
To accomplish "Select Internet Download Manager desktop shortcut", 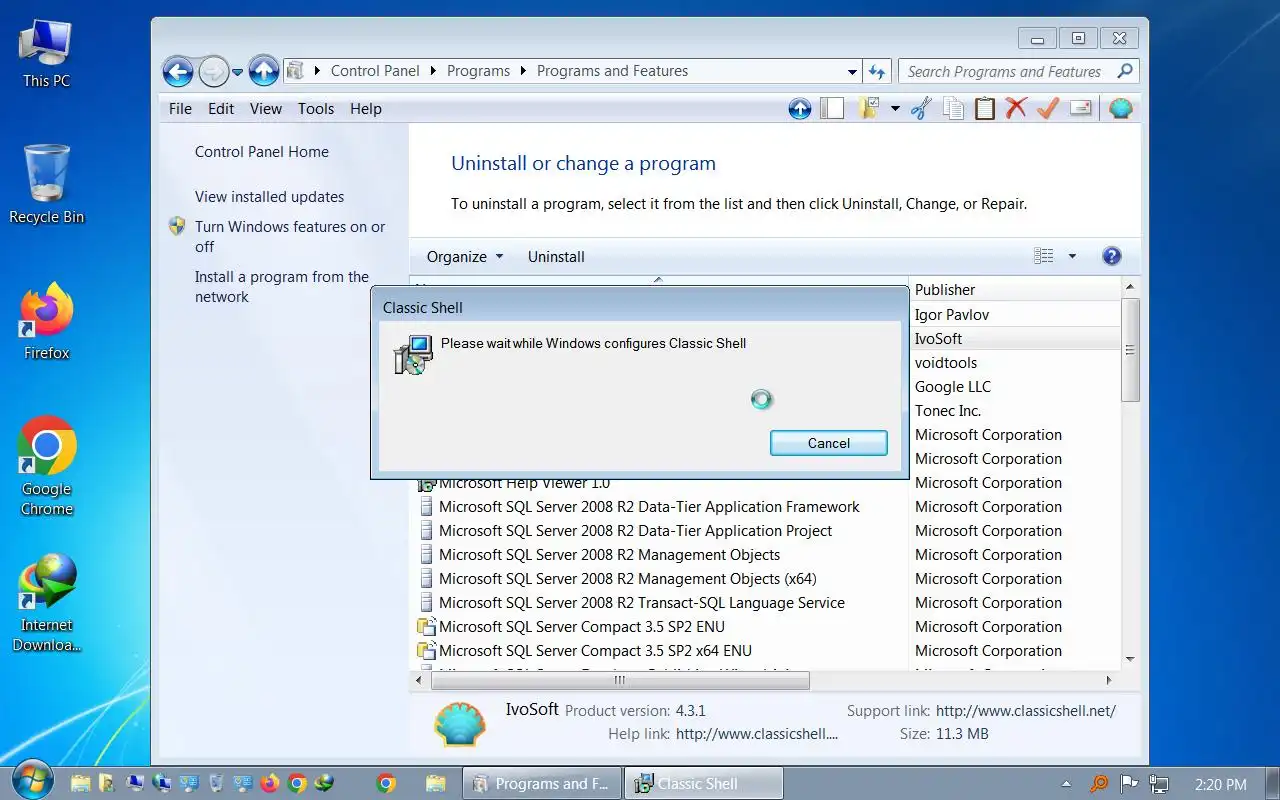I will coord(46,604).
